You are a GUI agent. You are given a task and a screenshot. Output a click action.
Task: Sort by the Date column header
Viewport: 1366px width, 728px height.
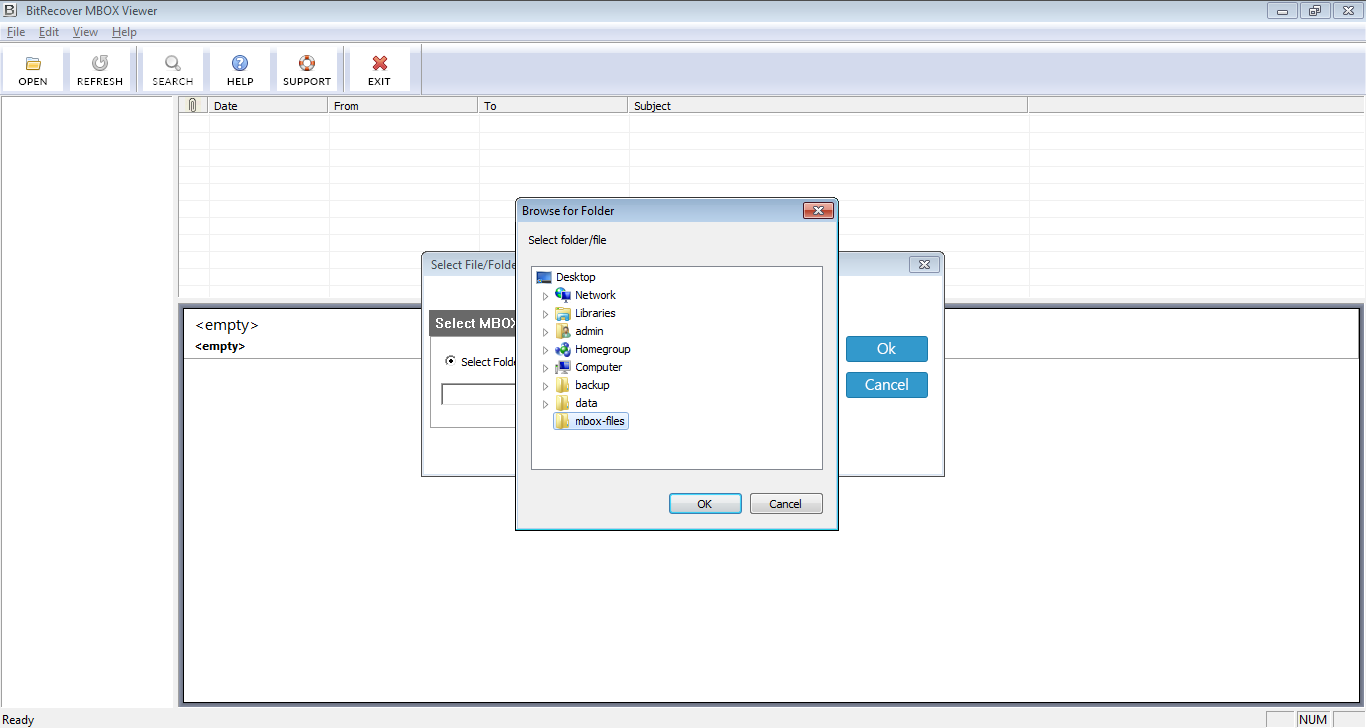pos(269,105)
